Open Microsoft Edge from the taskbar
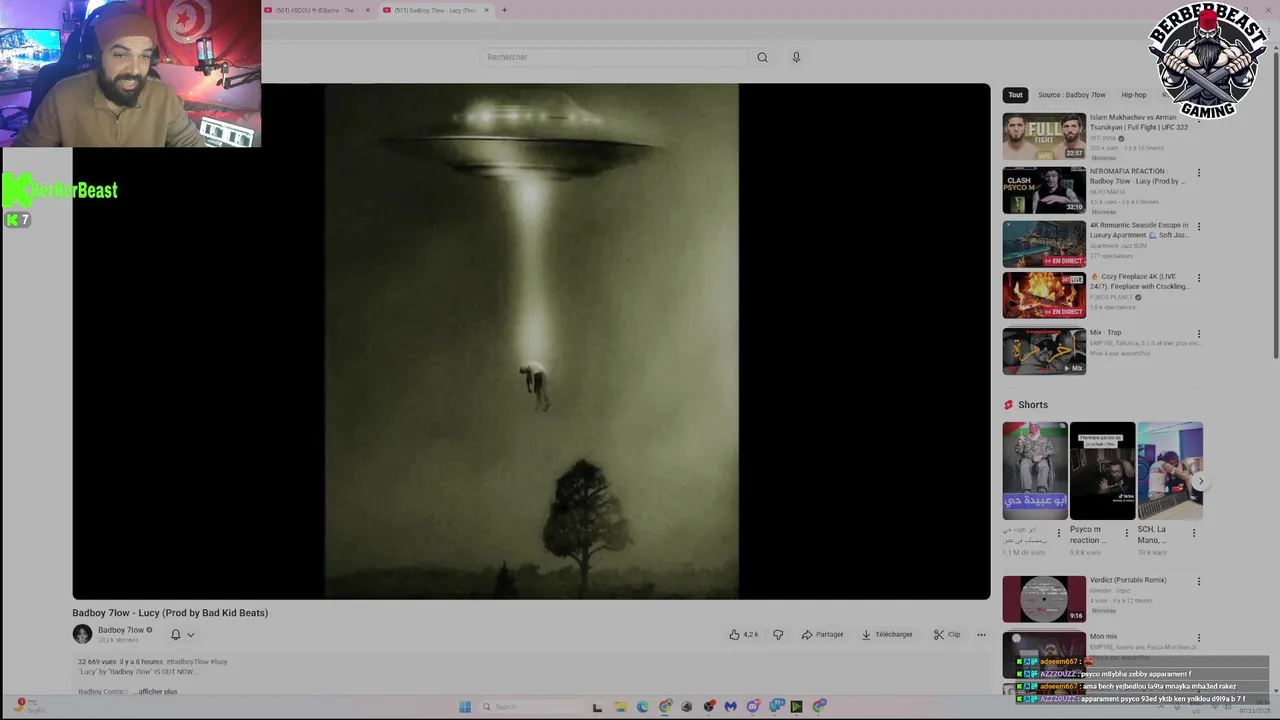Image resolution: width=1280 pixels, height=720 pixels. (642, 707)
